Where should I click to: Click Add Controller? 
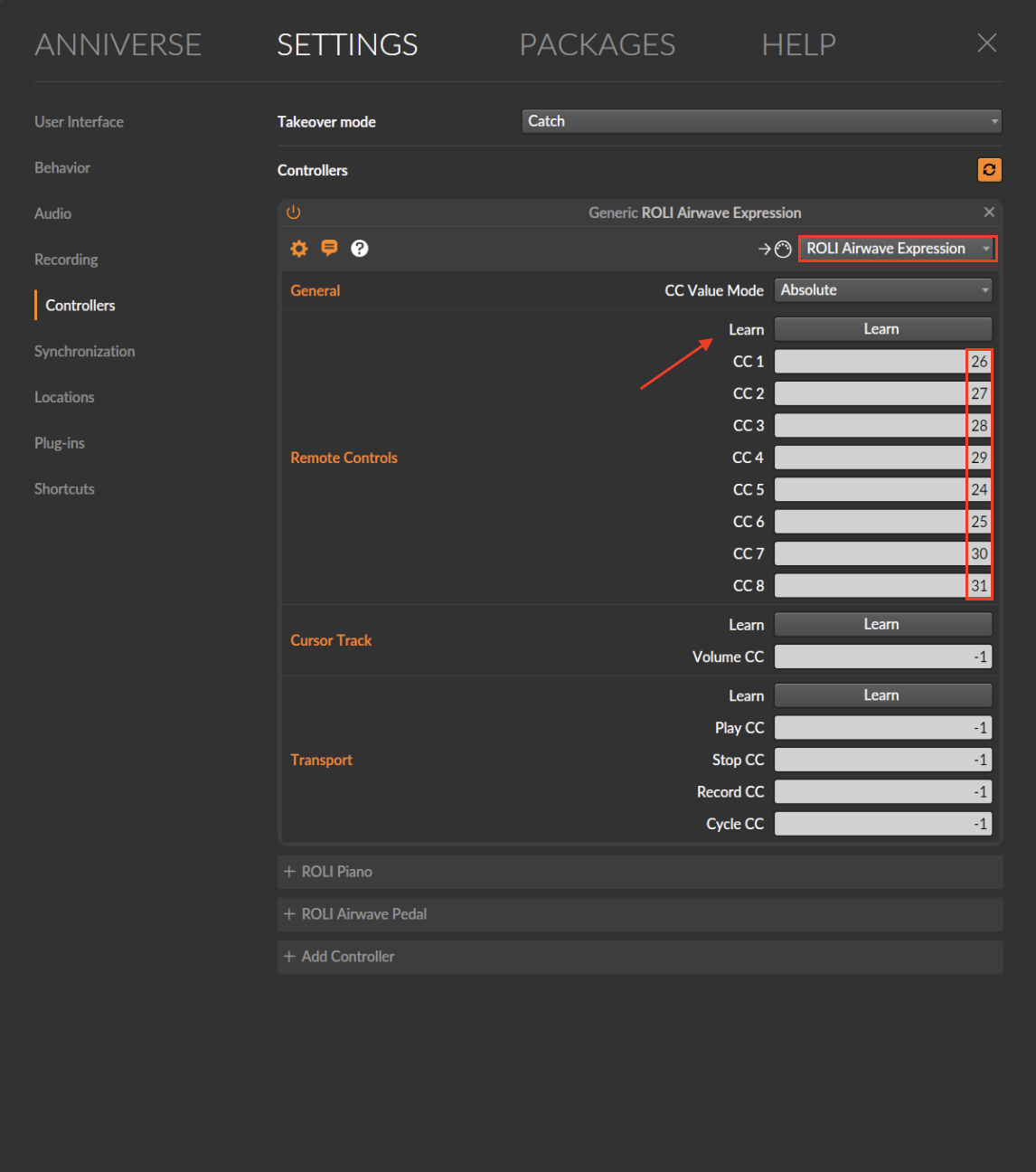click(640, 957)
